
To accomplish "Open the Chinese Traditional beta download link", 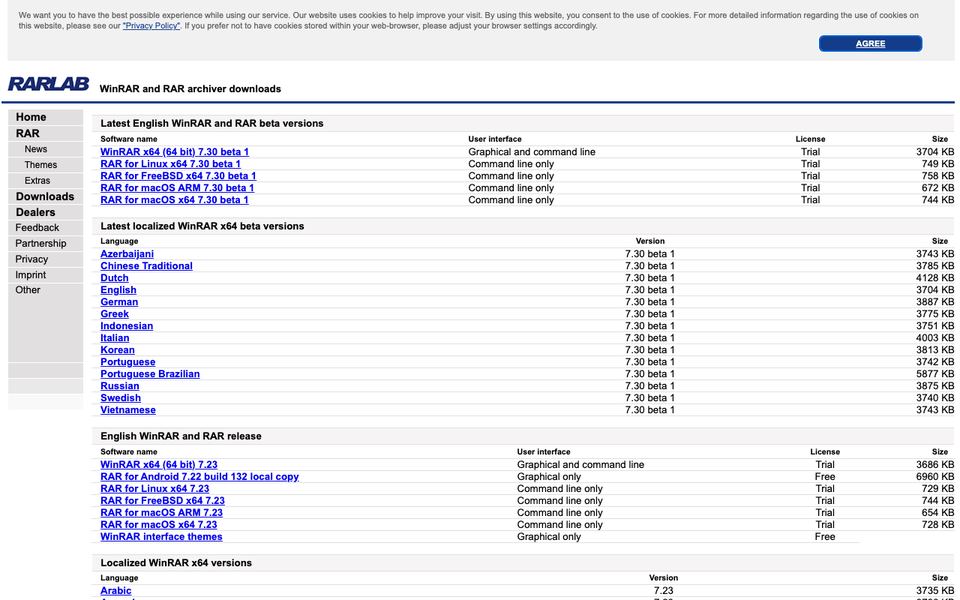I will pos(146,266).
